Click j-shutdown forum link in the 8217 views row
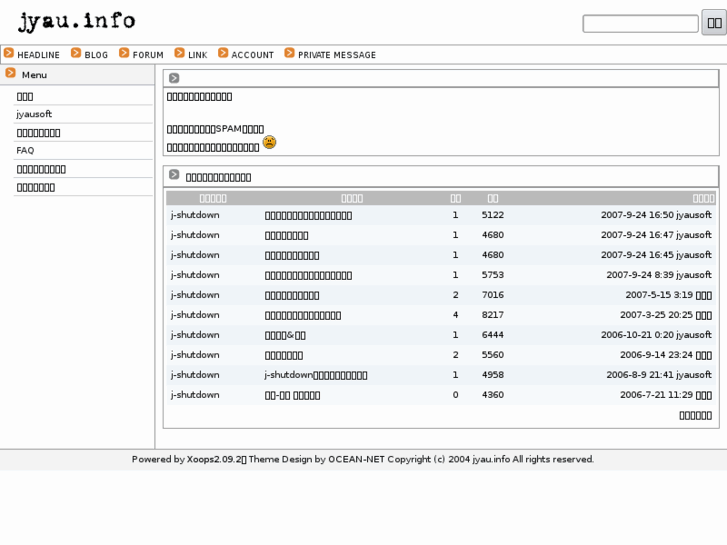Viewport: 727px width, 545px height. pyautogui.click(x=195, y=314)
